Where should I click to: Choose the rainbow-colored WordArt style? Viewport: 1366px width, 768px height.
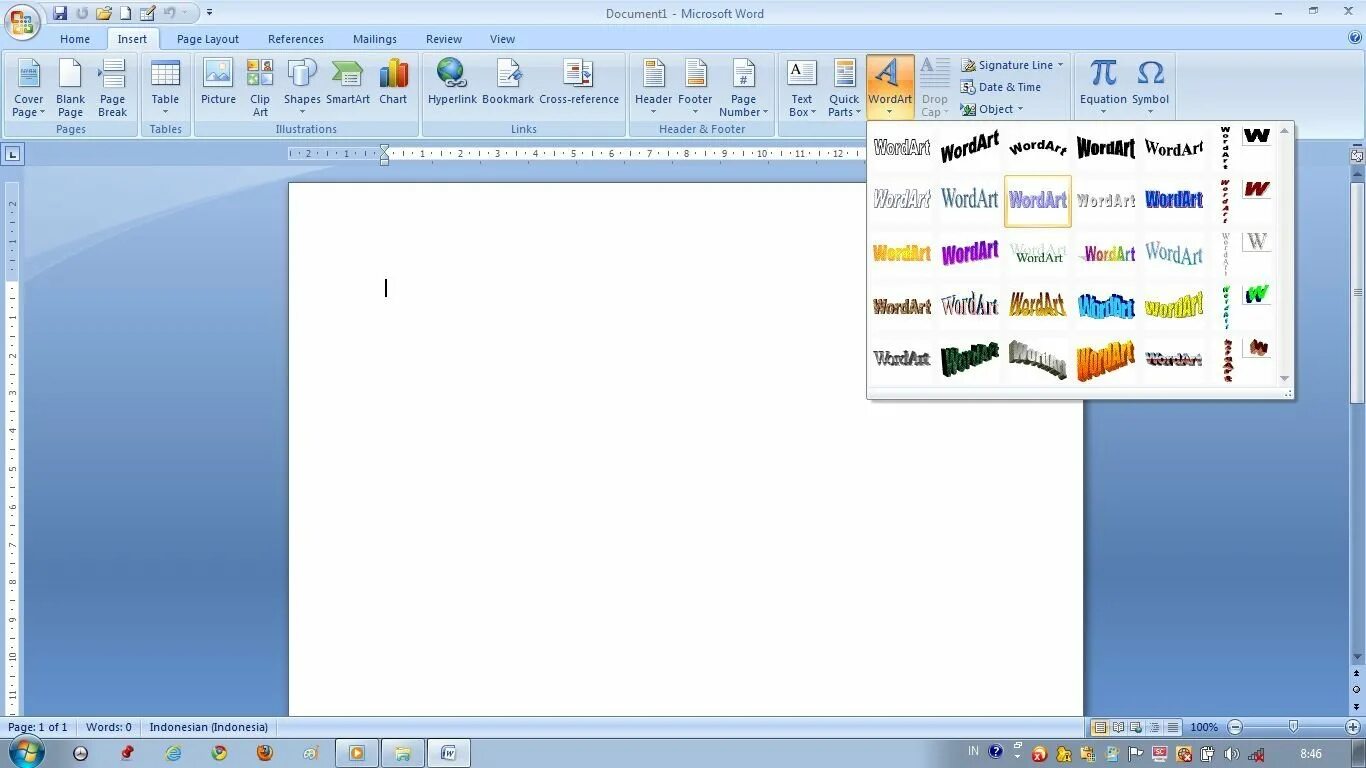[x=1106, y=253]
